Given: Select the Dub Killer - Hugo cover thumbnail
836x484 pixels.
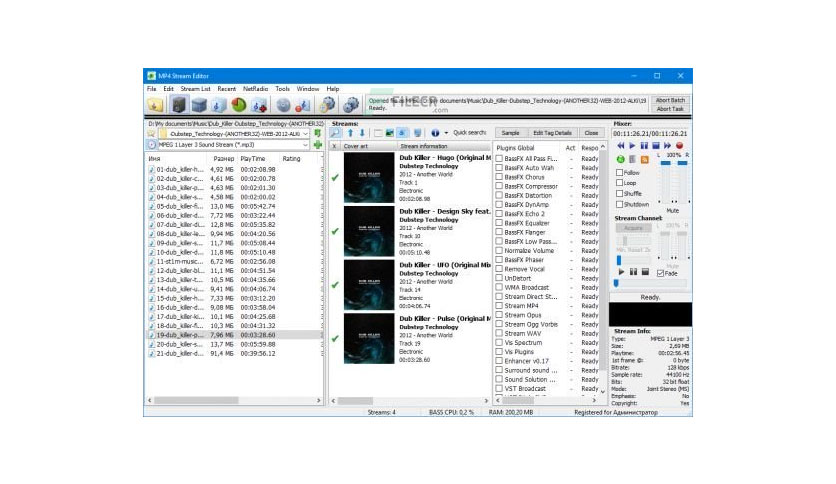Looking at the screenshot, I should 369,178.
